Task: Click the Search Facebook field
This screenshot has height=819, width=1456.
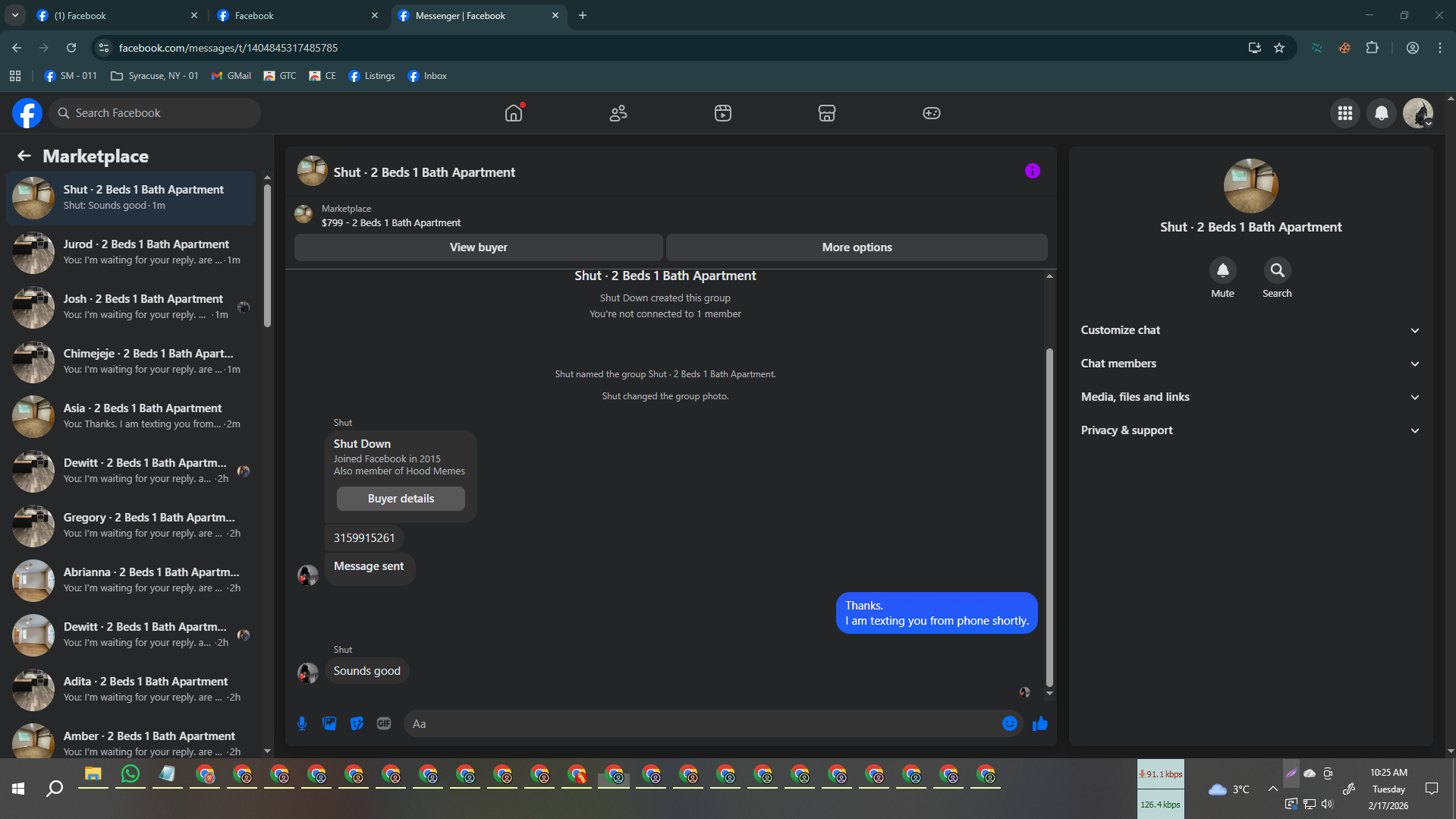Action: pos(155,113)
